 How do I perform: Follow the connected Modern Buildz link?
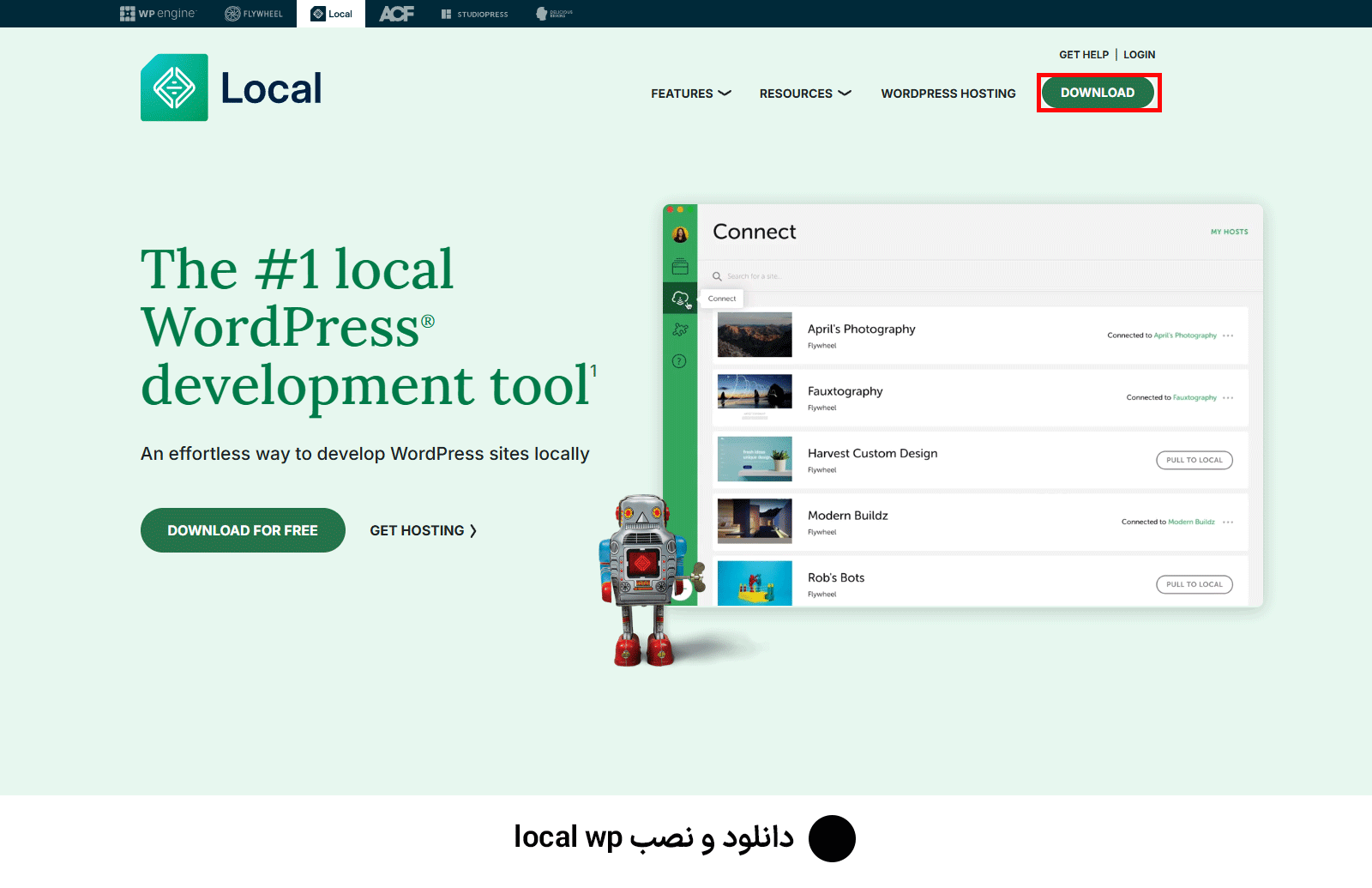1191,522
